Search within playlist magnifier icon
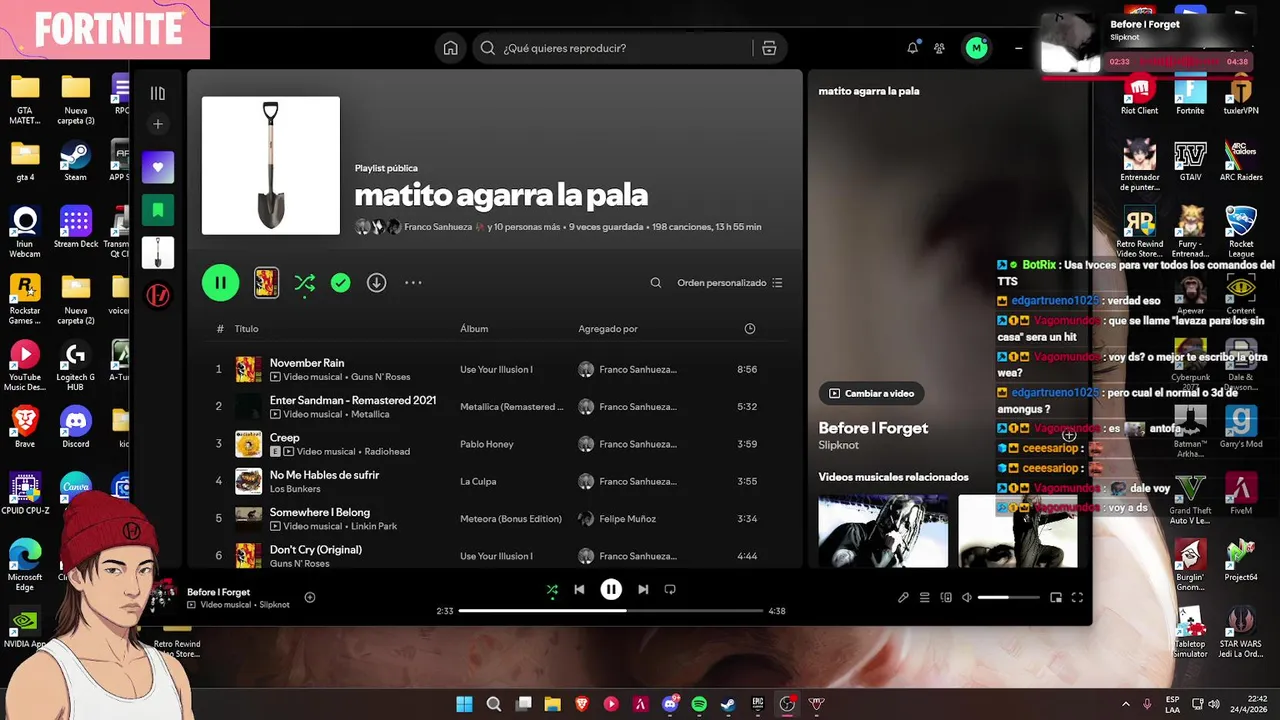The height and width of the screenshot is (720, 1280). (656, 283)
